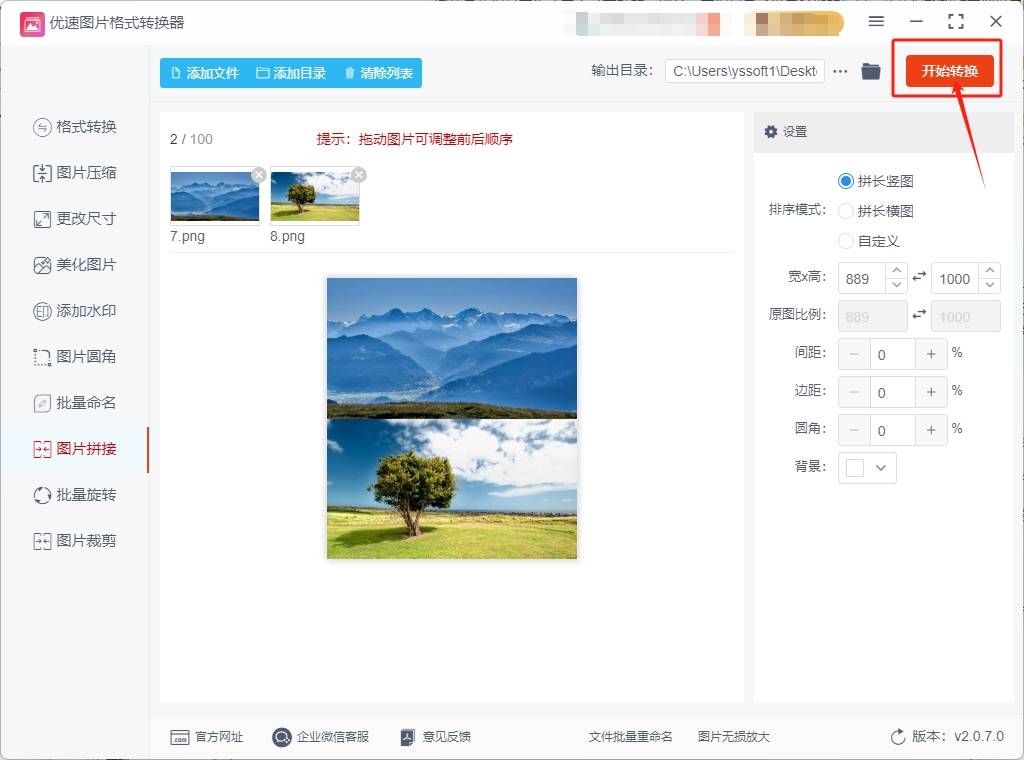Click the 边距 margin value field

893,392
